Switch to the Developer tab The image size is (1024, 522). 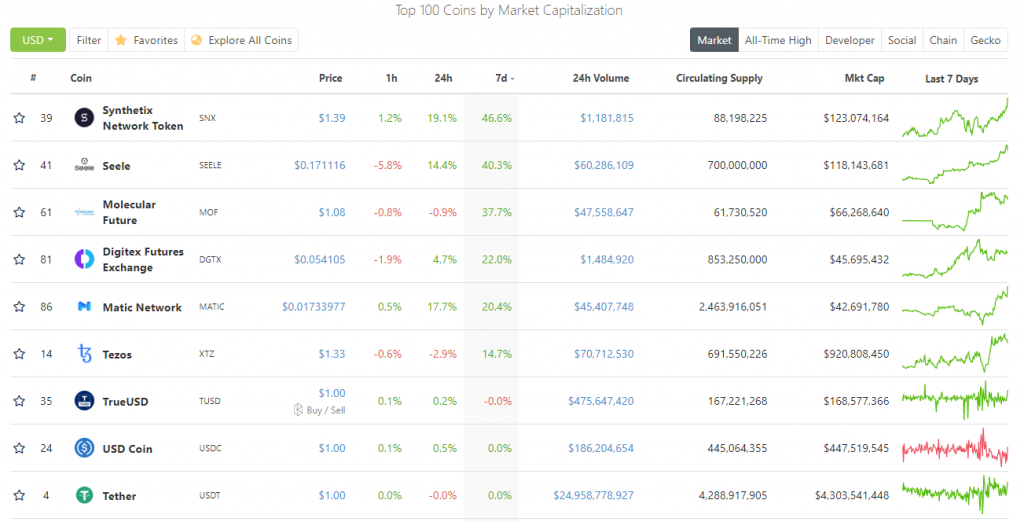pyautogui.click(x=850, y=40)
